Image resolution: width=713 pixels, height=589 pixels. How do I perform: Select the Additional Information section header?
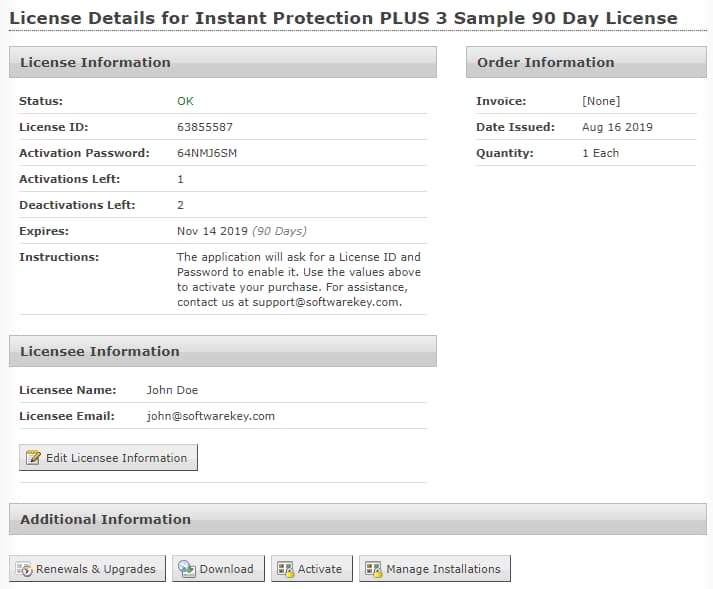[x=358, y=519]
